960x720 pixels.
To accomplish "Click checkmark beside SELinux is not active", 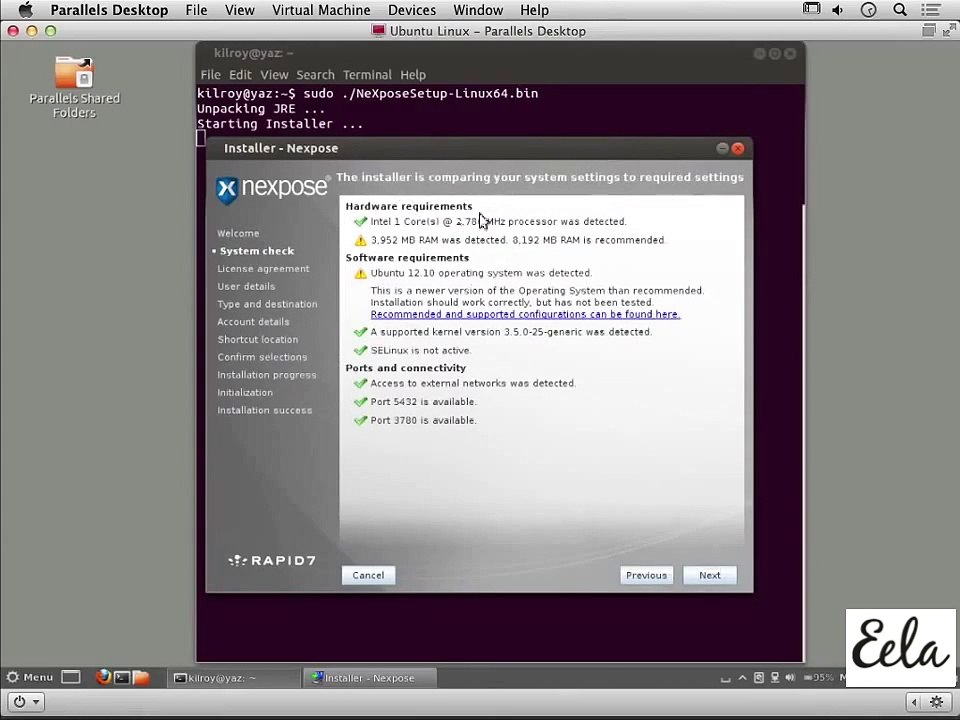I will pyautogui.click(x=360, y=350).
